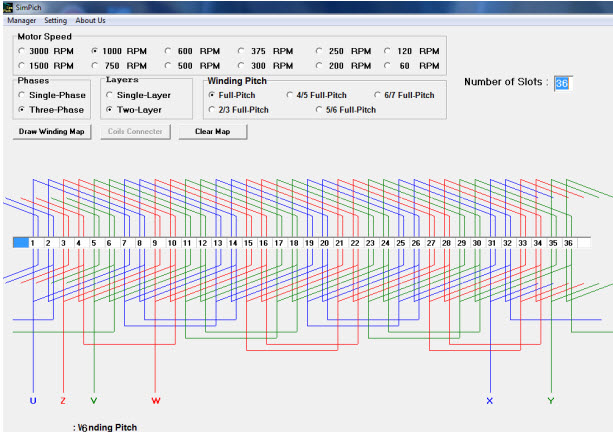Select 120 RPM motor speed
This screenshot has width=613, height=432.
(x=412, y=51)
